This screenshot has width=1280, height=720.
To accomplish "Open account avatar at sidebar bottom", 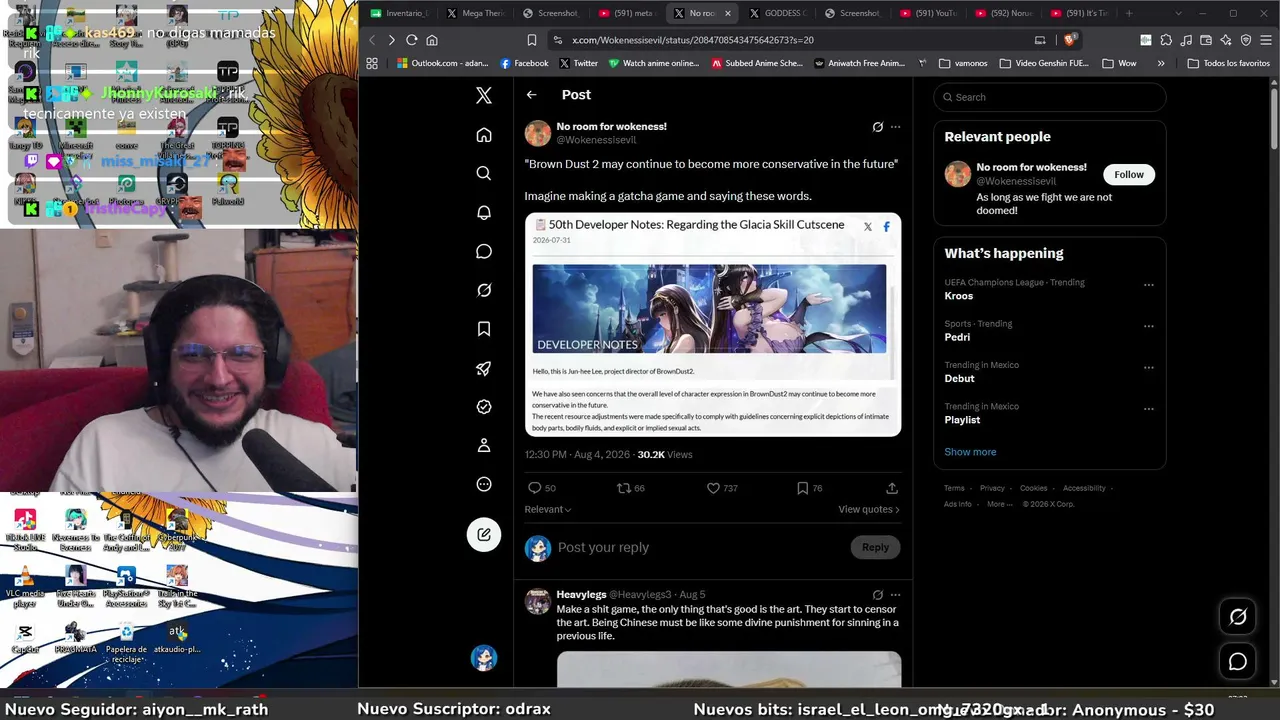I will coord(484,657).
